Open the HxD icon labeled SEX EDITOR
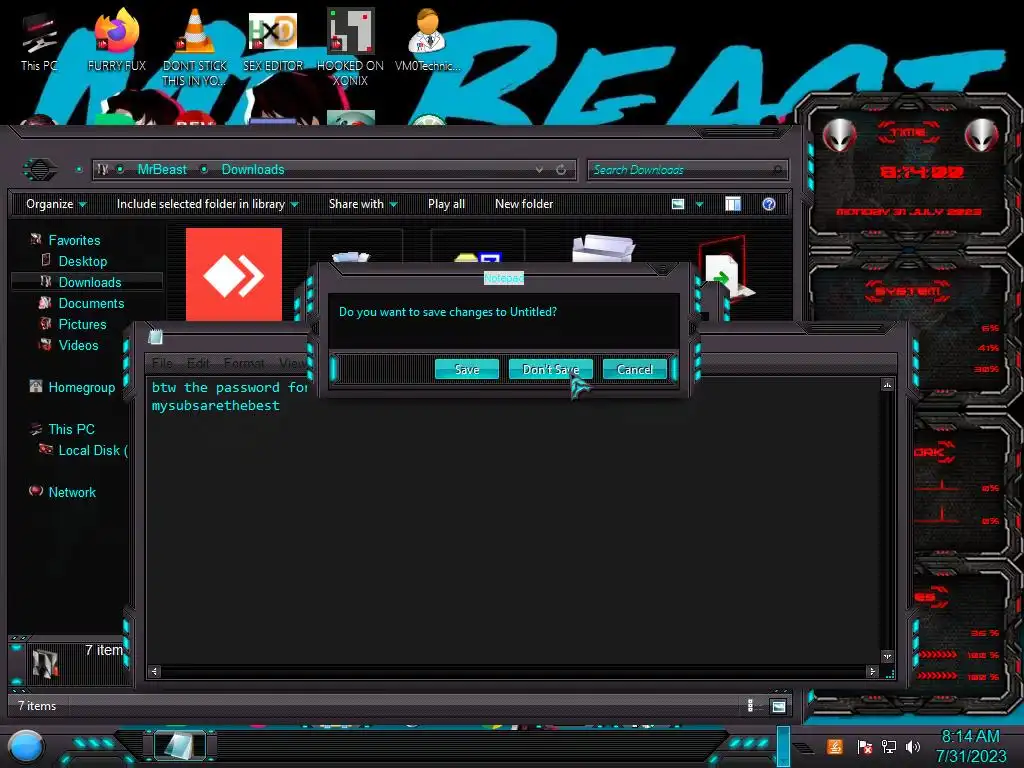 (x=273, y=40)
